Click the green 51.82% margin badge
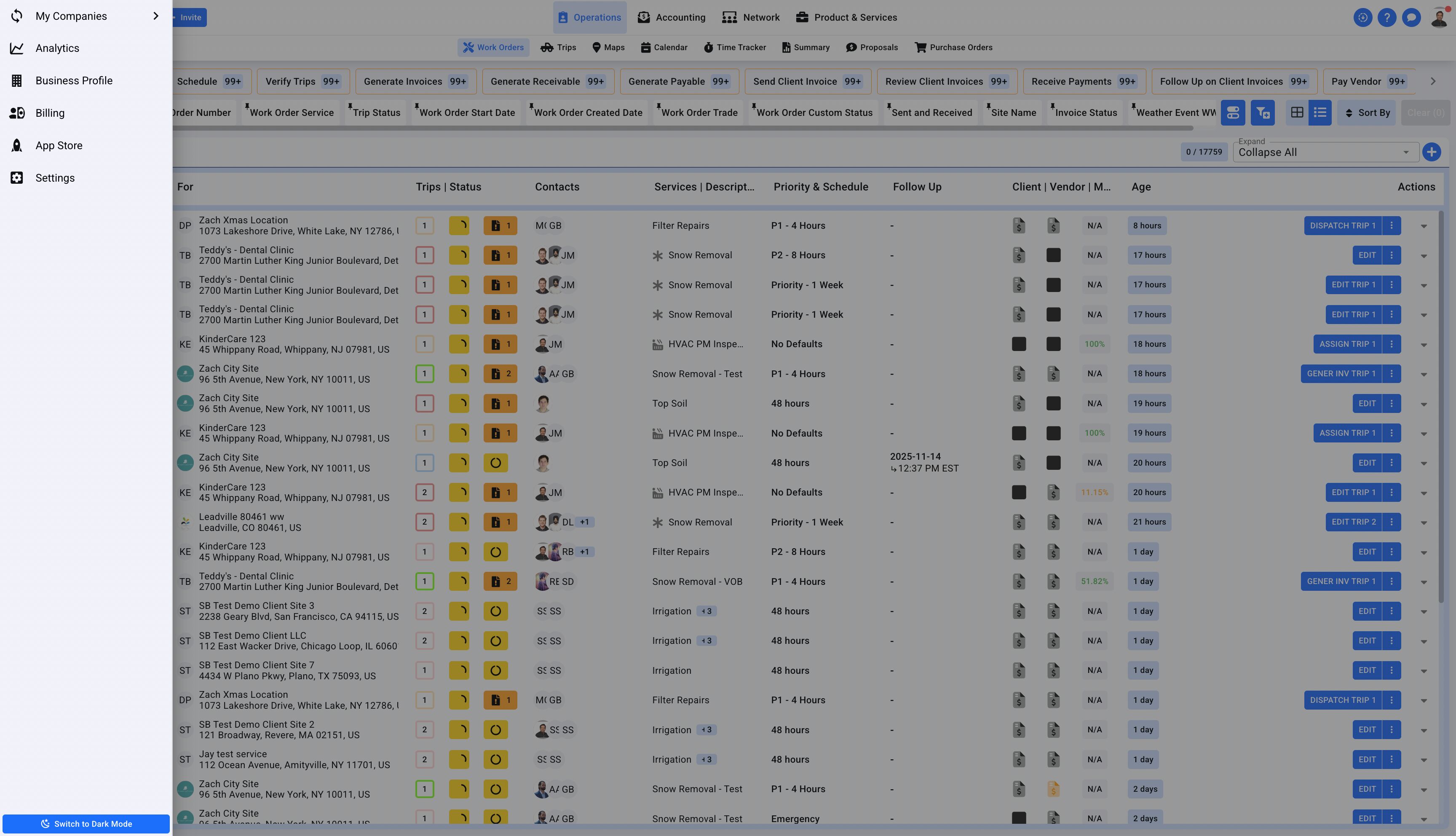This screenshot has width=1456, height=836. (1095, 581)
